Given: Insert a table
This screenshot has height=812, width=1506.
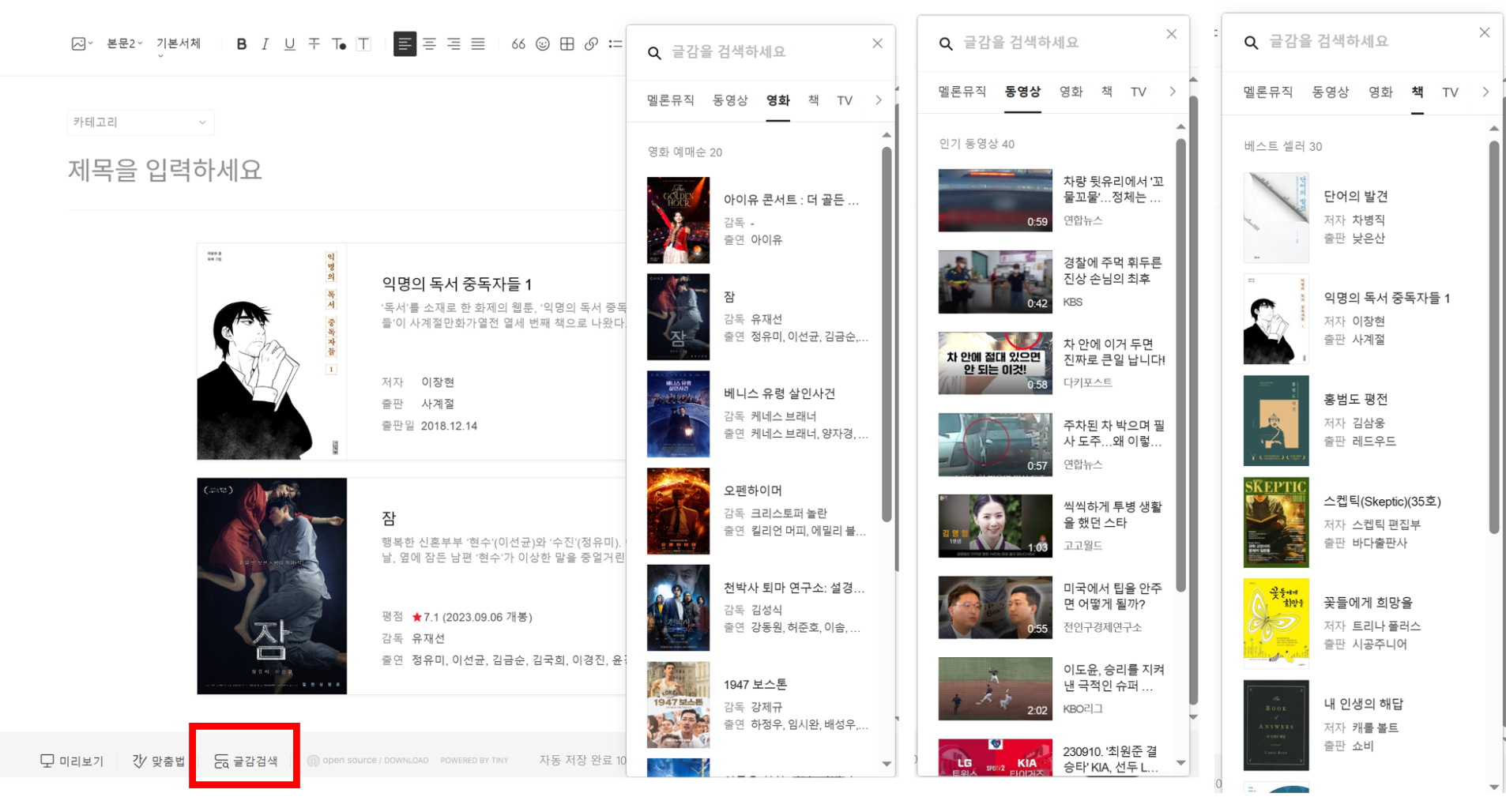Looking at the screenshot, I should click(567, 44).
